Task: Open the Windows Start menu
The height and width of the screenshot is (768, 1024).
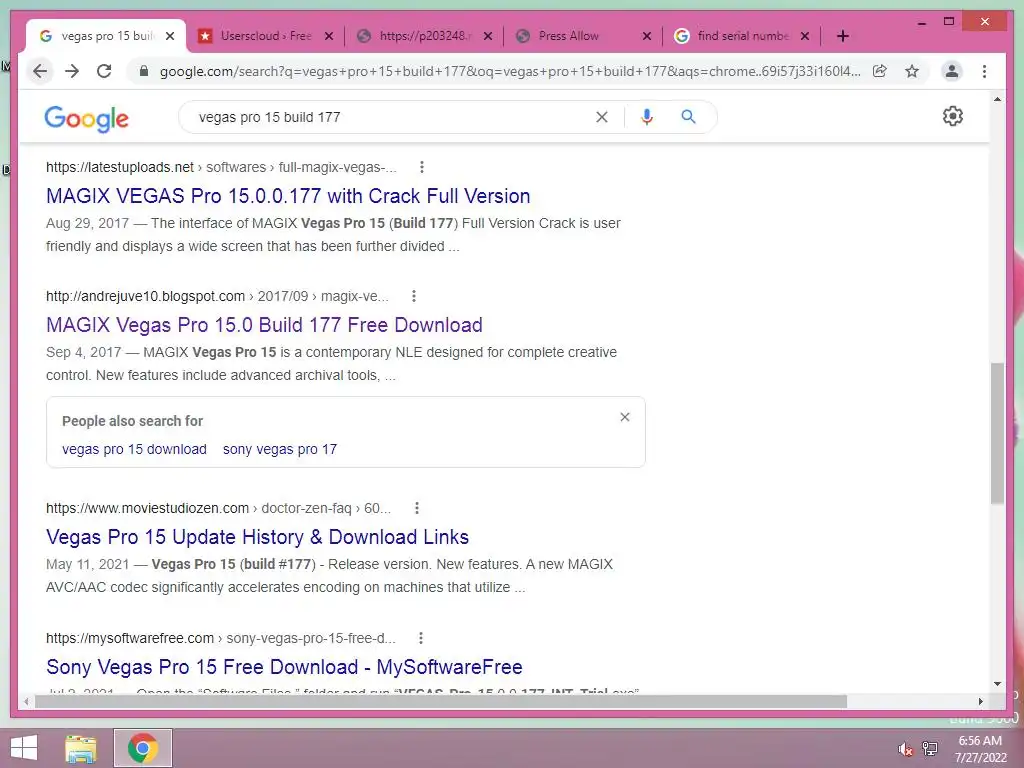Action: tap(24, 748)
